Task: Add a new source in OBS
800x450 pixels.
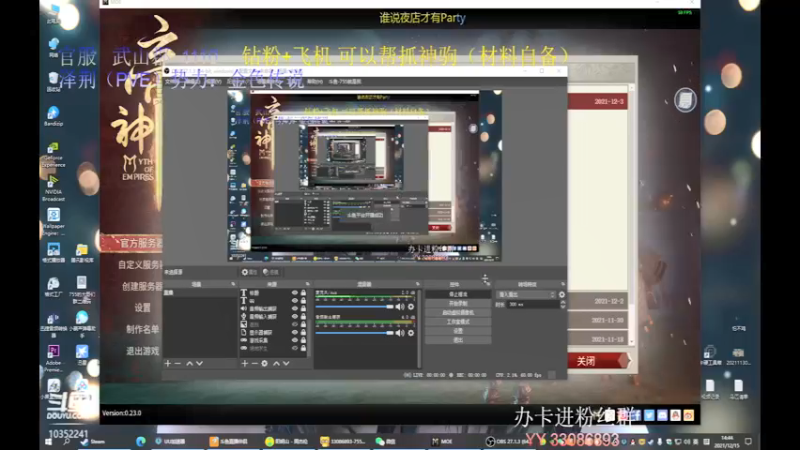Action: (x=244, y=363)
